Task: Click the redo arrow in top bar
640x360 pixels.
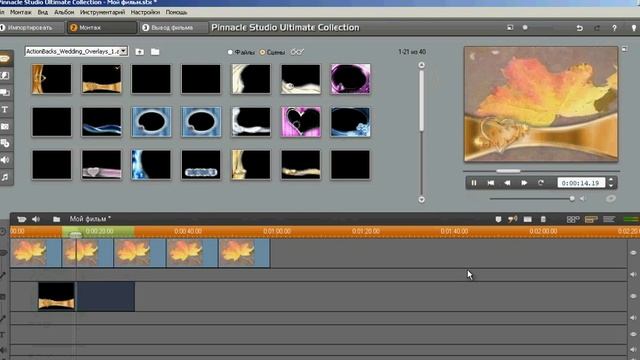Action: [x=597, y=28]
